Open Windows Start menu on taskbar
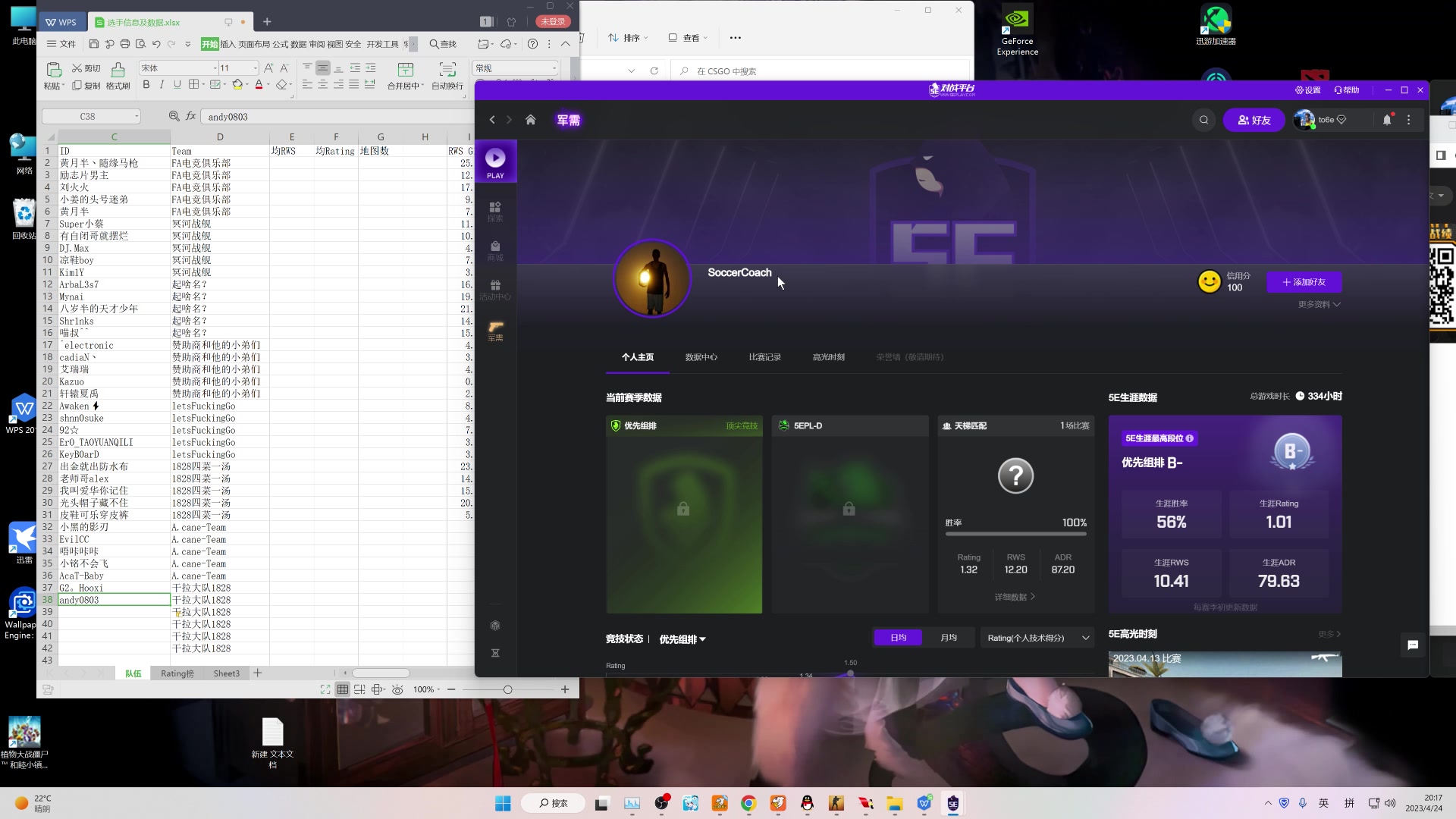This screenshot has height=819, width=1456. point(503,803)
